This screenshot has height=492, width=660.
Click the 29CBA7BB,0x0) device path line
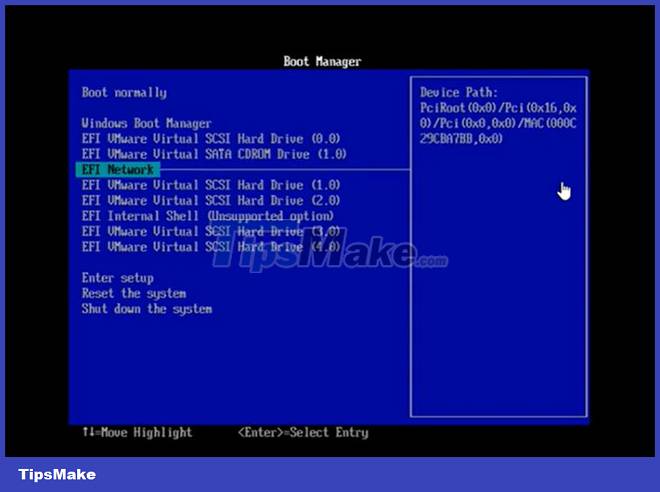point(461,139)
